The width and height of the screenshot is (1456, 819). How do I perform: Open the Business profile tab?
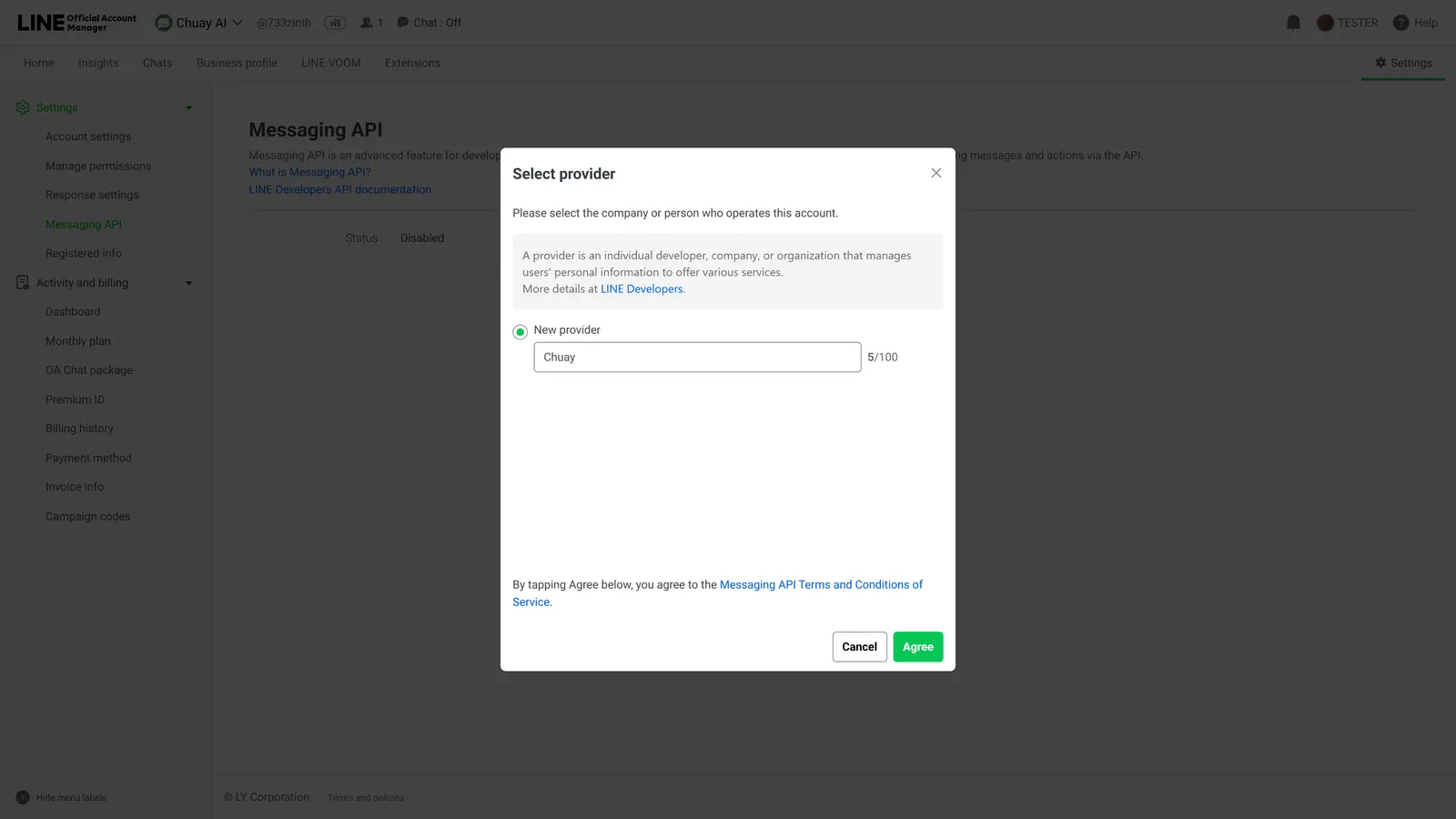(x=237, y=63)
